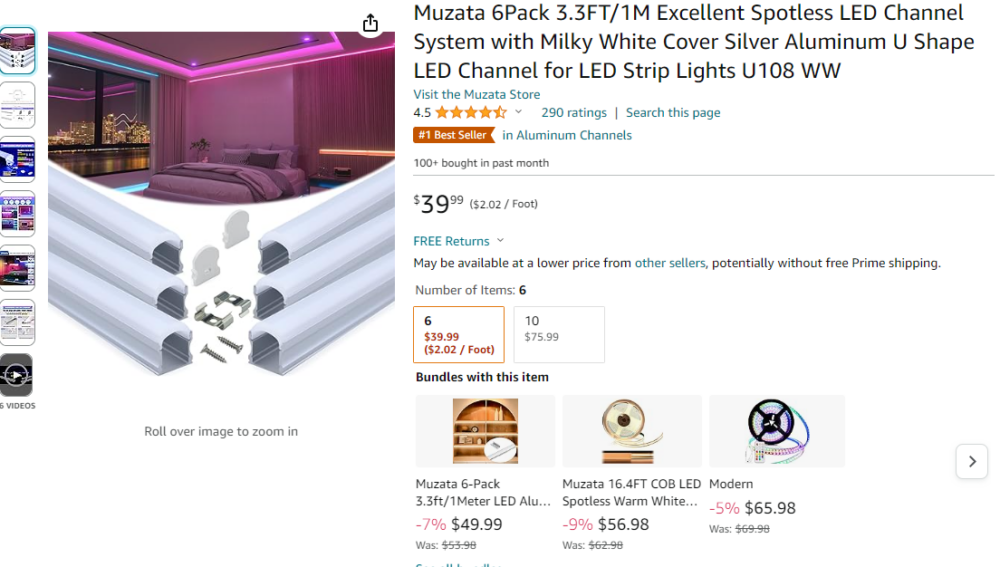Click the star rating icons
Screen dimensions: 1000x567
pyautogui.click(x=471, y=113)
